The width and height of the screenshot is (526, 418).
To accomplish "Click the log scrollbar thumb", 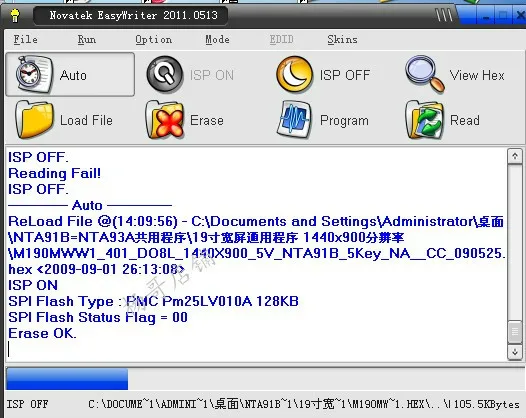I will (x=515, y=332).
